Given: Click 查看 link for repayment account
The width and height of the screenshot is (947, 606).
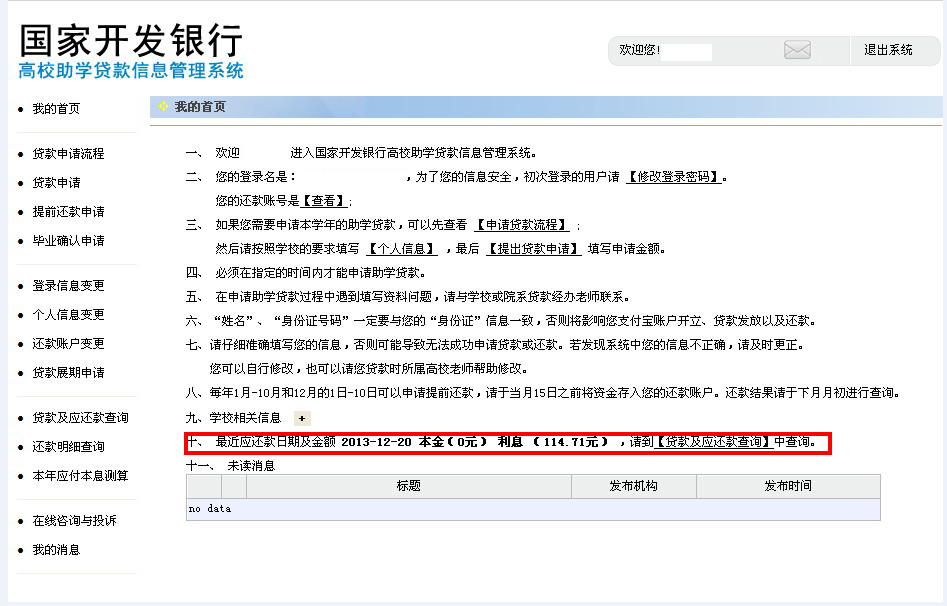Looking at the screenshot, I should click(325, 201).
